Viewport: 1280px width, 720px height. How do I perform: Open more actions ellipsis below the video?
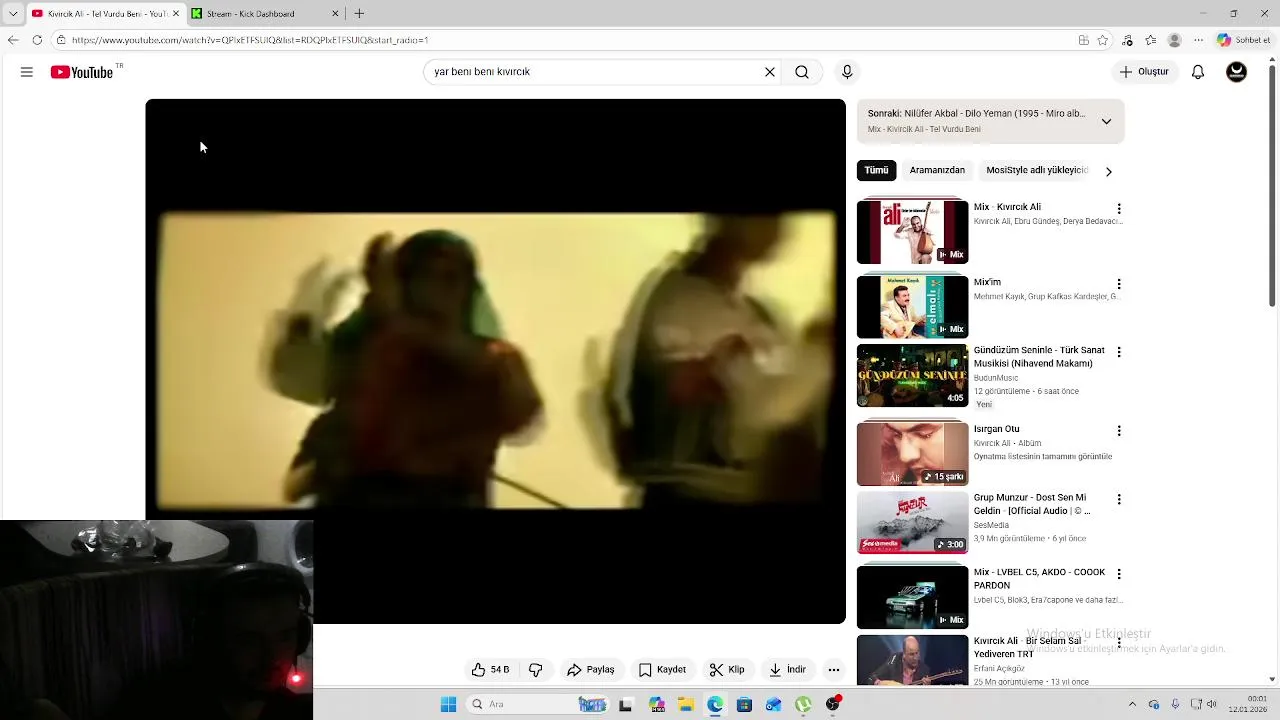tap(834, 670)
